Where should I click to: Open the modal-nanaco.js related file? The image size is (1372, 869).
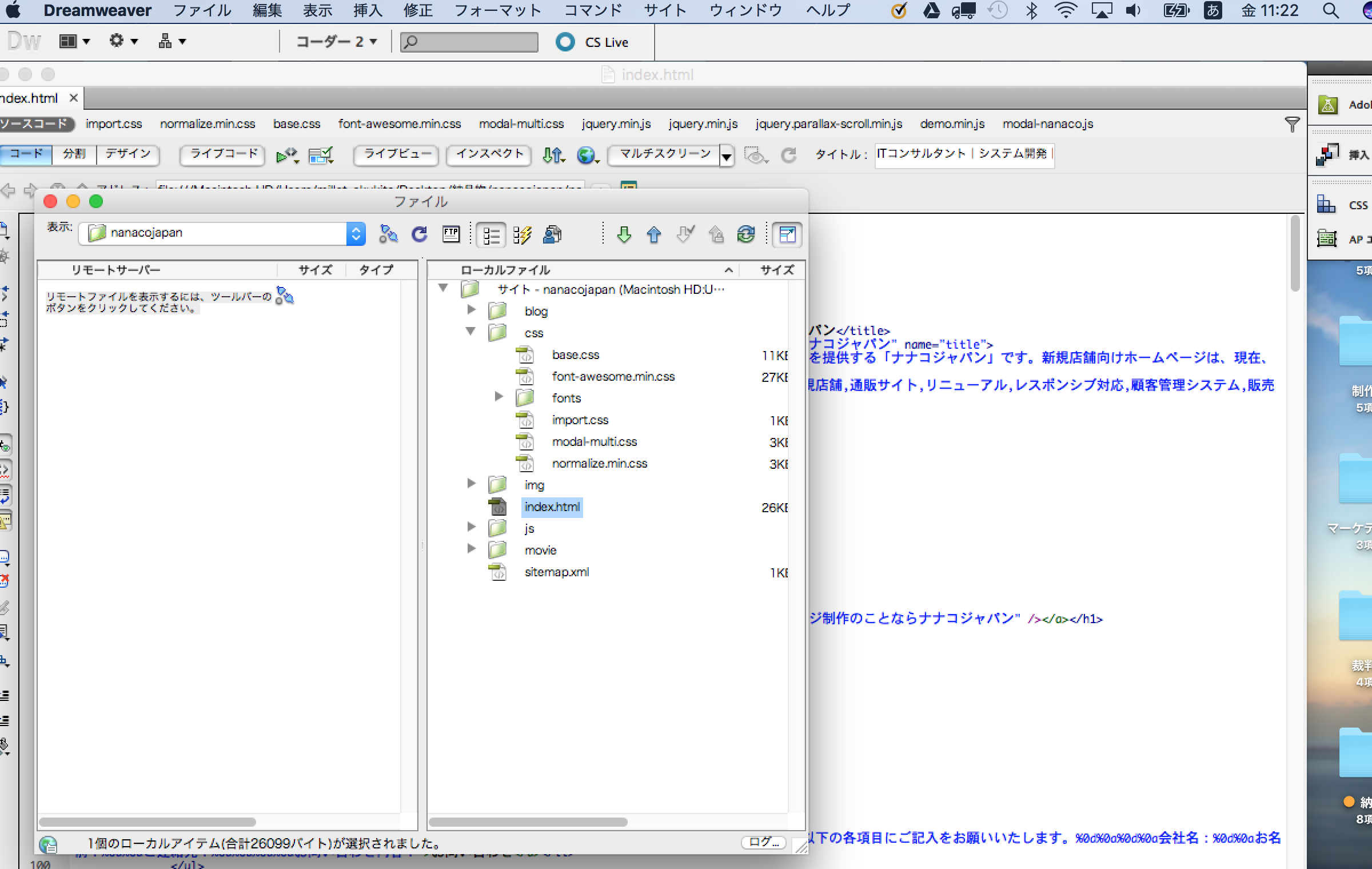coord(1047,124)
